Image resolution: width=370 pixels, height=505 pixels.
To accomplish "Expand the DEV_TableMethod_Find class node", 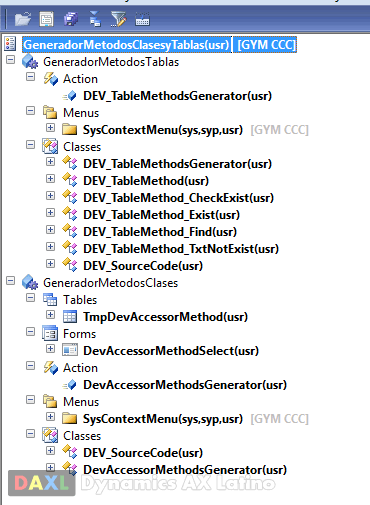I will click(50, 229).
